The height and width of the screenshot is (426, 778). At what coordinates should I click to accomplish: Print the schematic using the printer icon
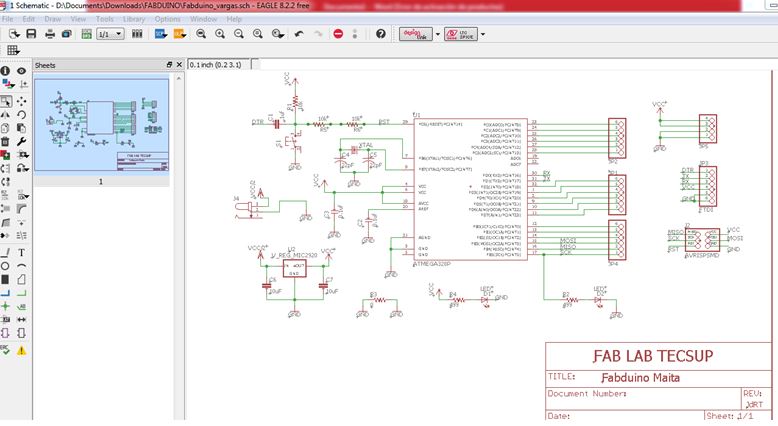click(x=52, y=34)
